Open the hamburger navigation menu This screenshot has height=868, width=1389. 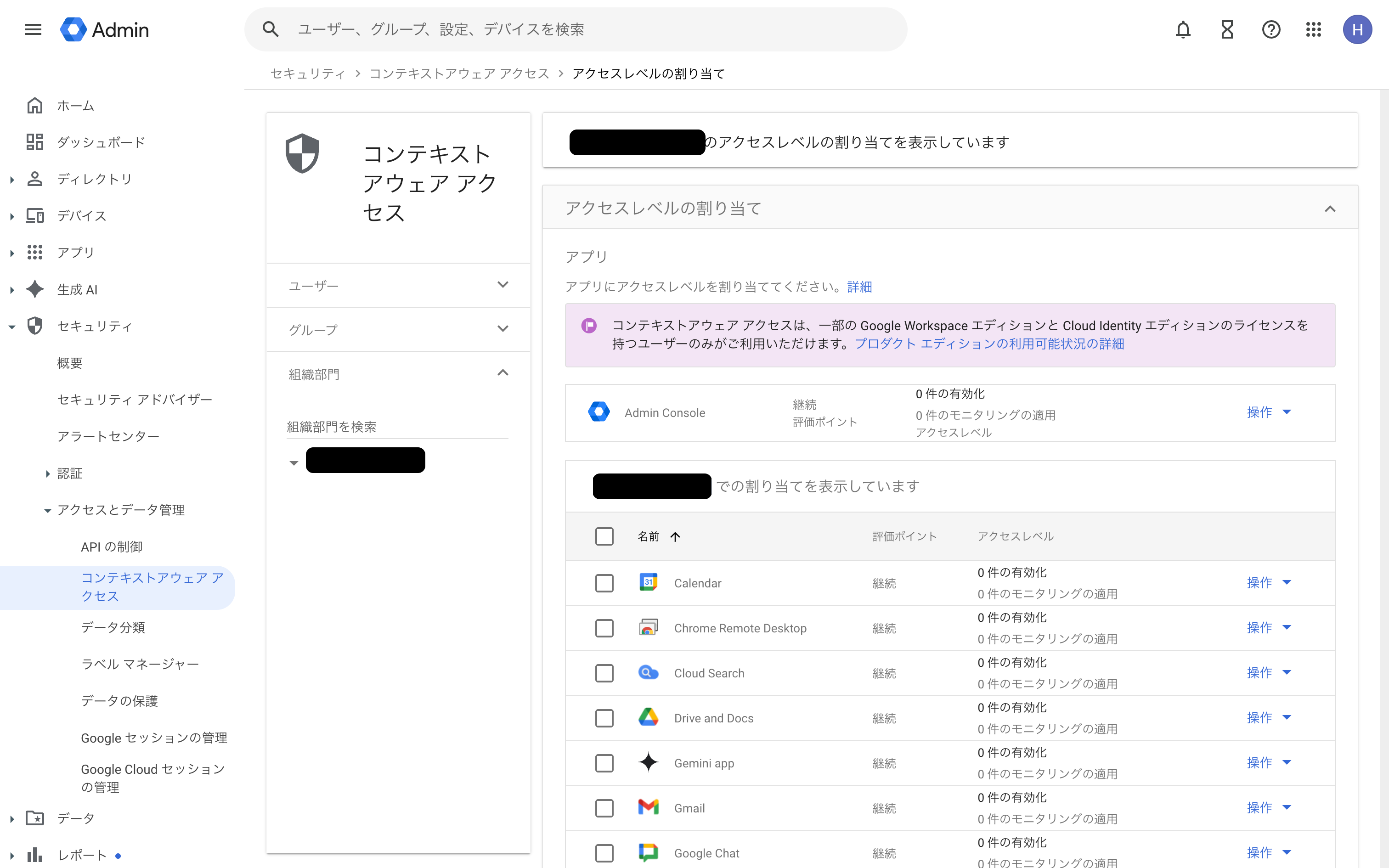33,29
